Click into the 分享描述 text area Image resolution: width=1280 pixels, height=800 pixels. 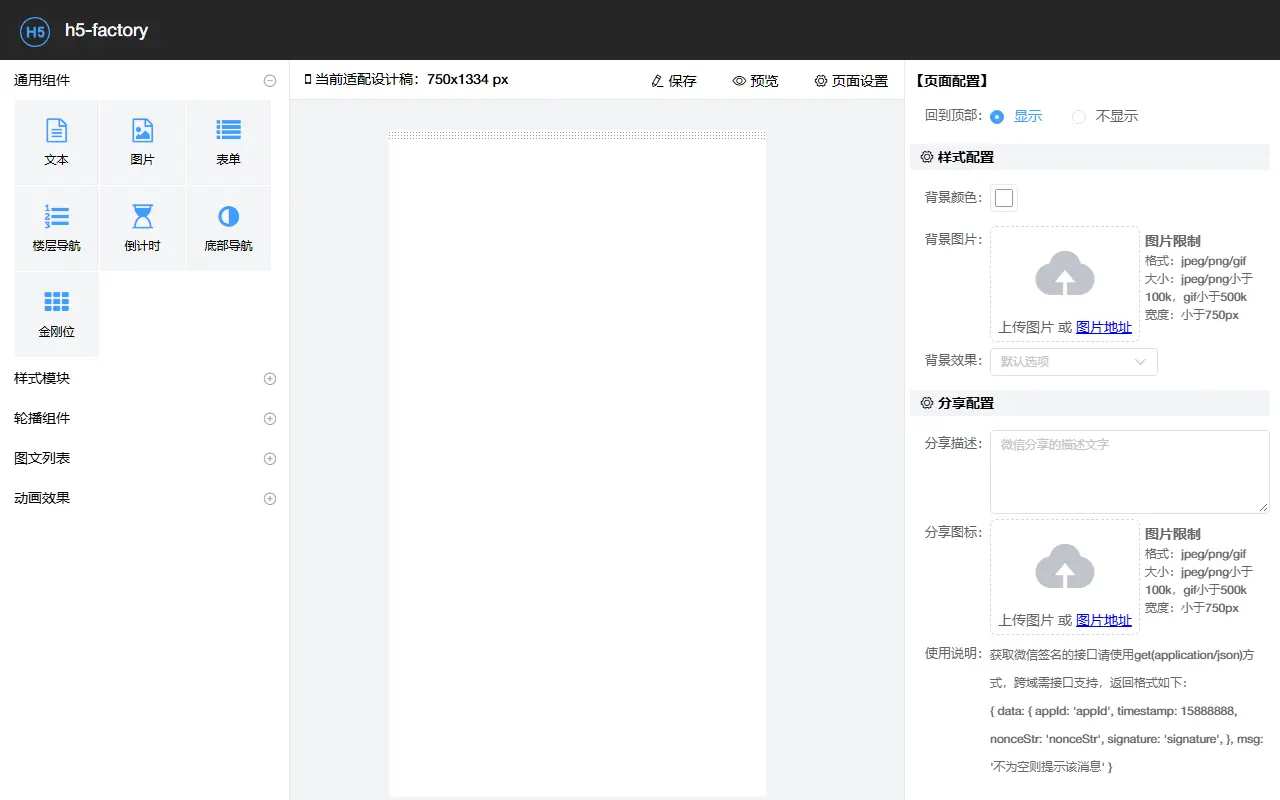tap(1130, 472)
